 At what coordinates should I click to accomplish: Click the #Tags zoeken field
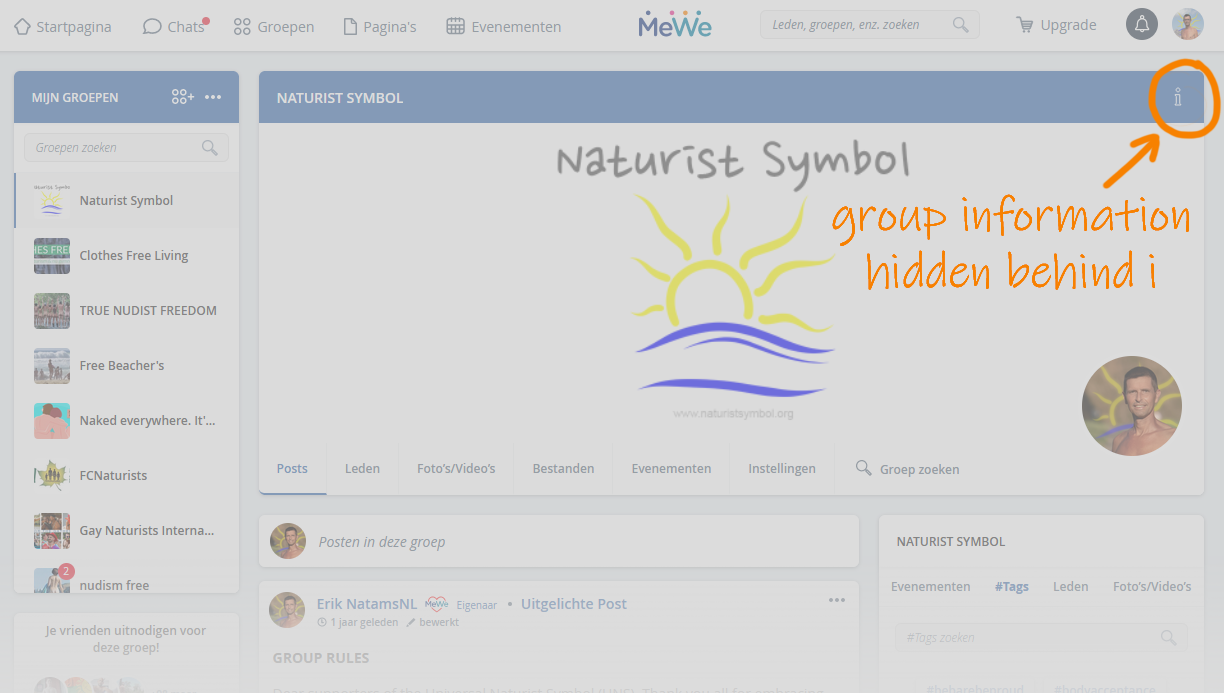pos(1041,638)
